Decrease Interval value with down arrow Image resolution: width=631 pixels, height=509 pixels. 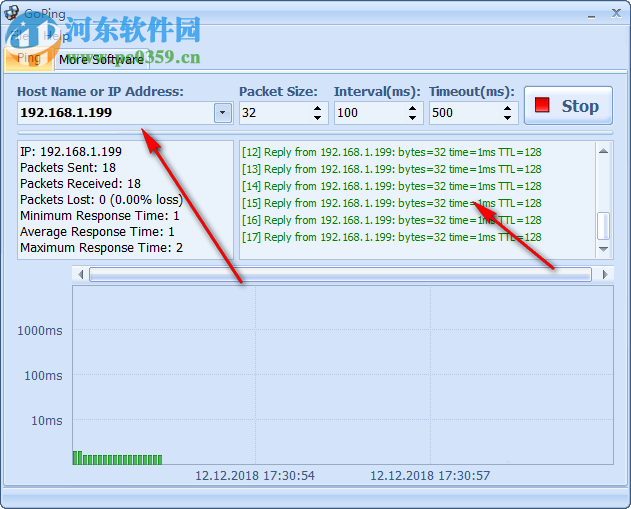tap(412, 118)
